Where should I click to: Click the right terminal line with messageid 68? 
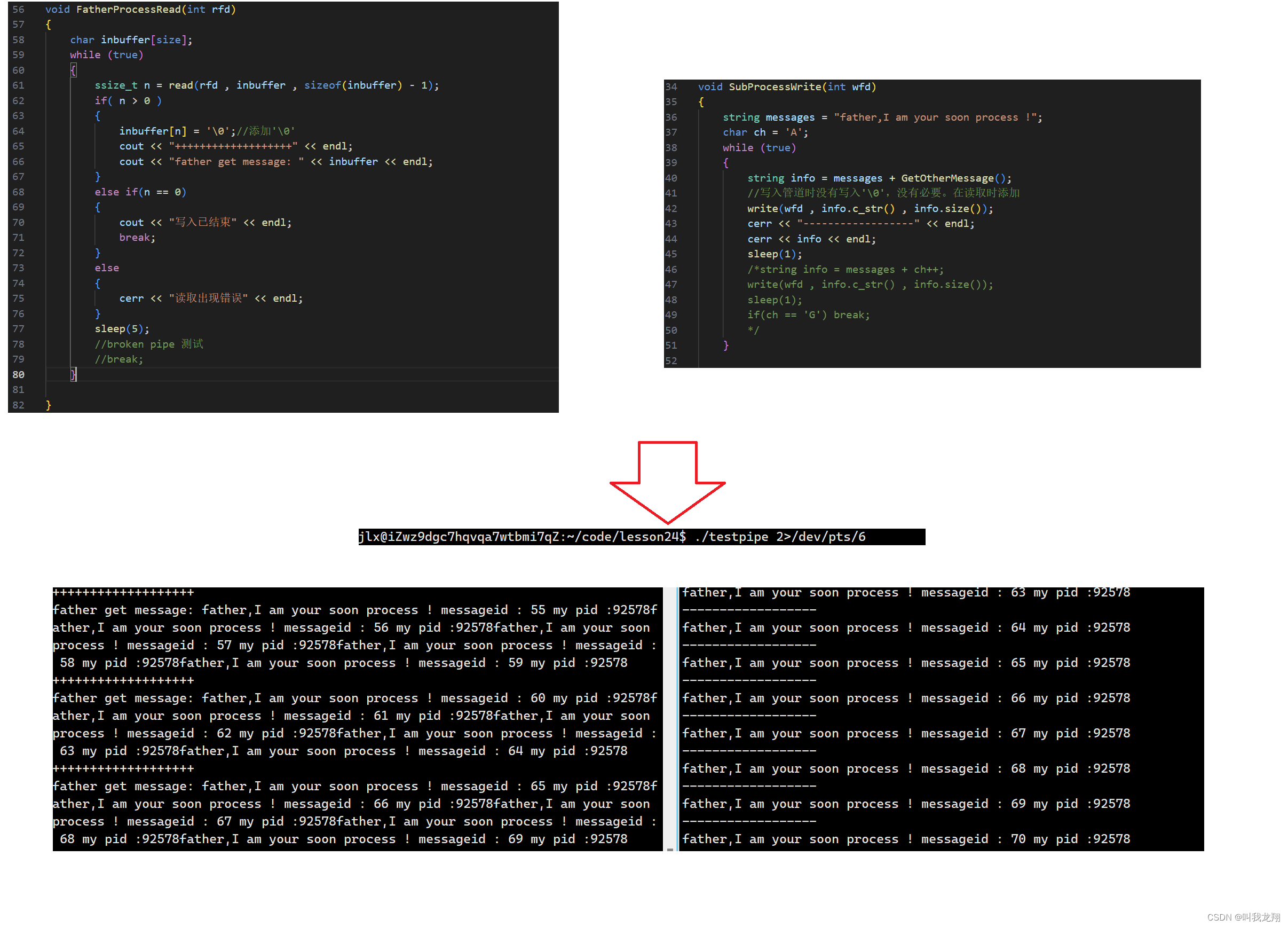(906, 768)
